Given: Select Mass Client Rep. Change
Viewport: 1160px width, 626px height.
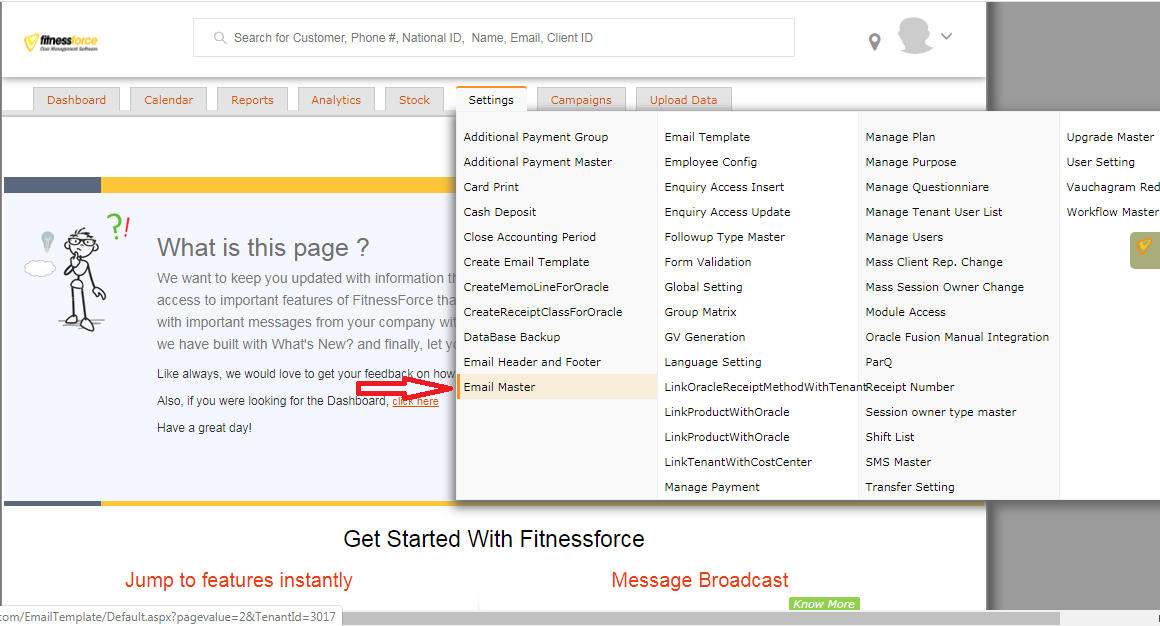Looking at the screenshot, I should [934, 263].
